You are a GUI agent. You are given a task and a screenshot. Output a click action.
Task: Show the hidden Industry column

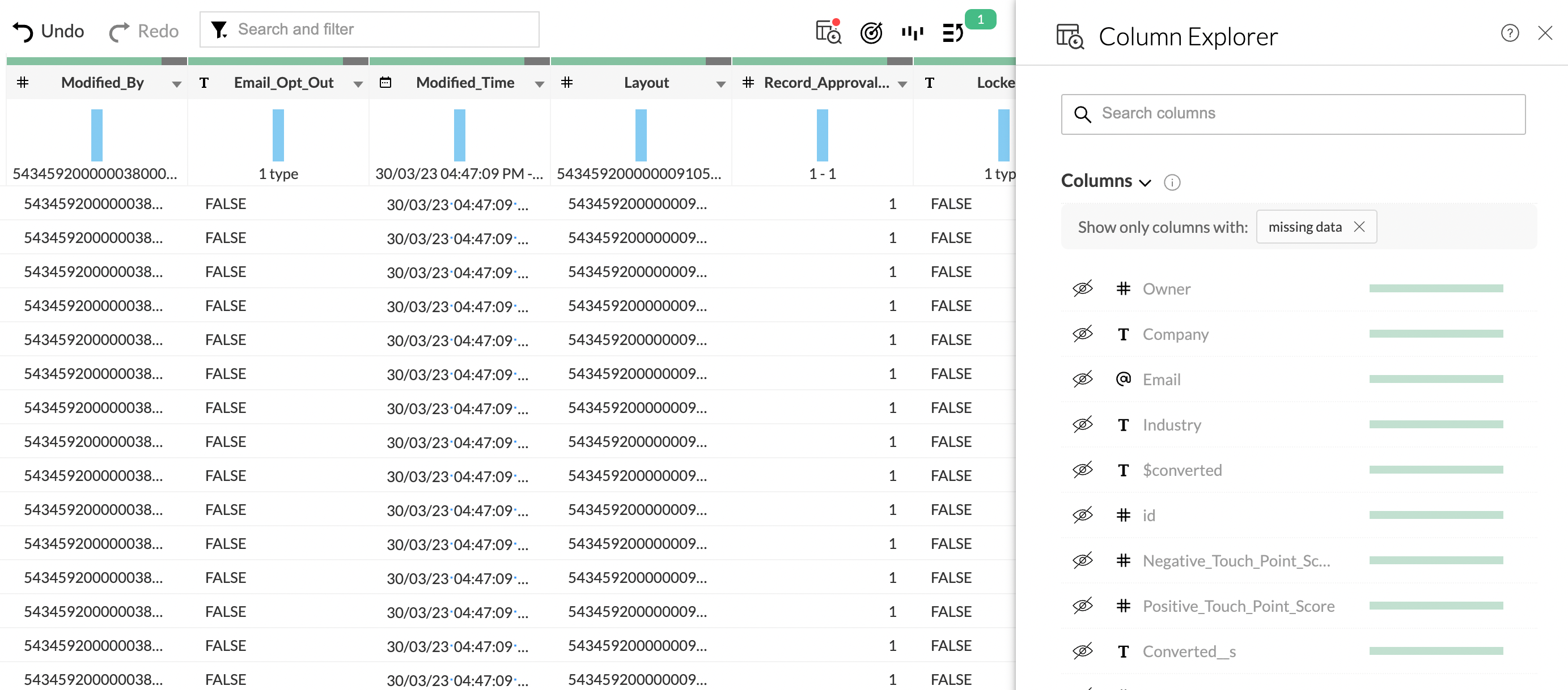tap(1082, 424)
